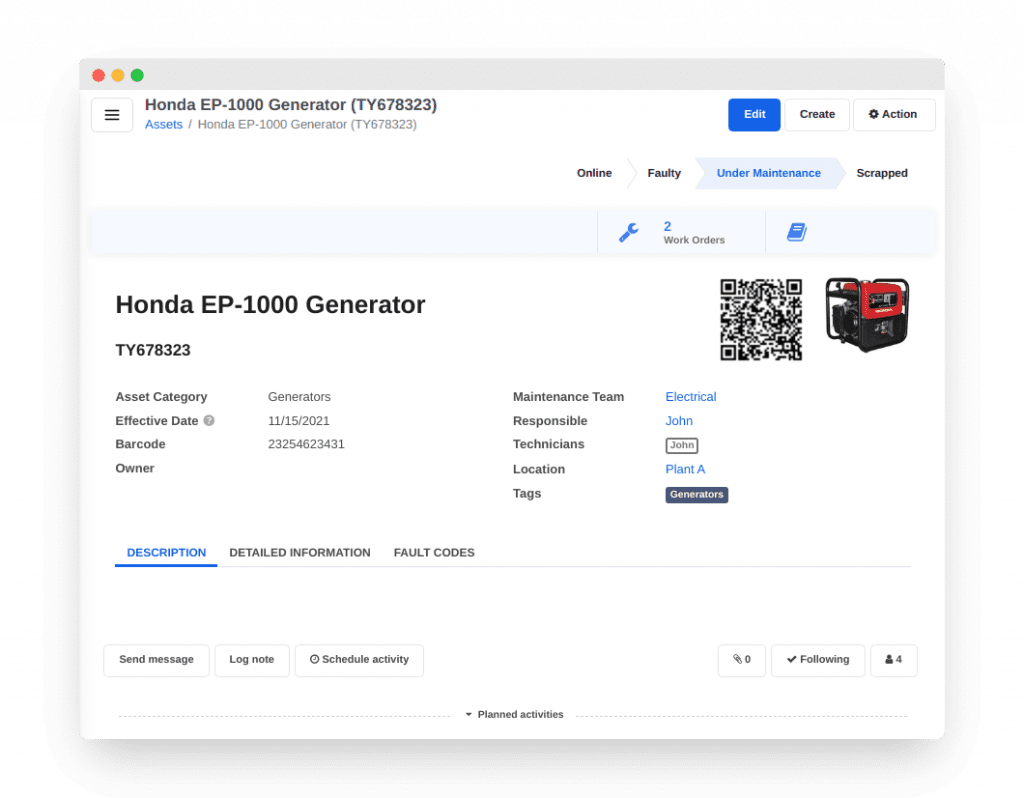Click the asset QR code image
The image size is (1024, 798).
coord(761,320)
